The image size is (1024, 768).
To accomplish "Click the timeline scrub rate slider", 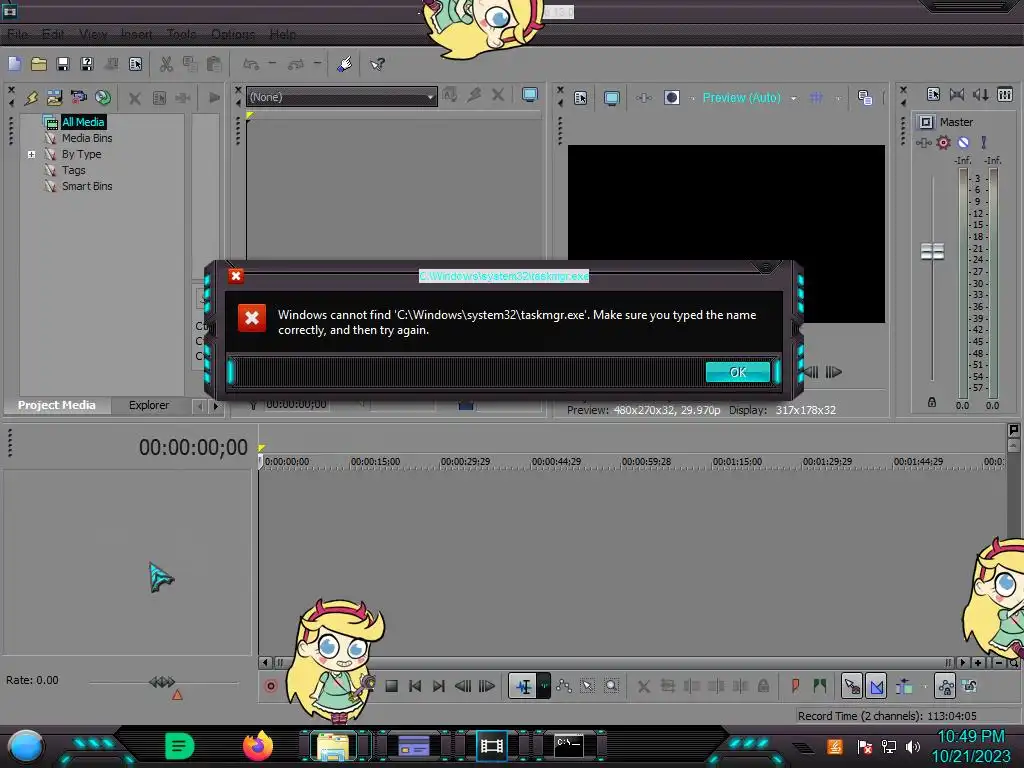I will (x=162, y=682).
